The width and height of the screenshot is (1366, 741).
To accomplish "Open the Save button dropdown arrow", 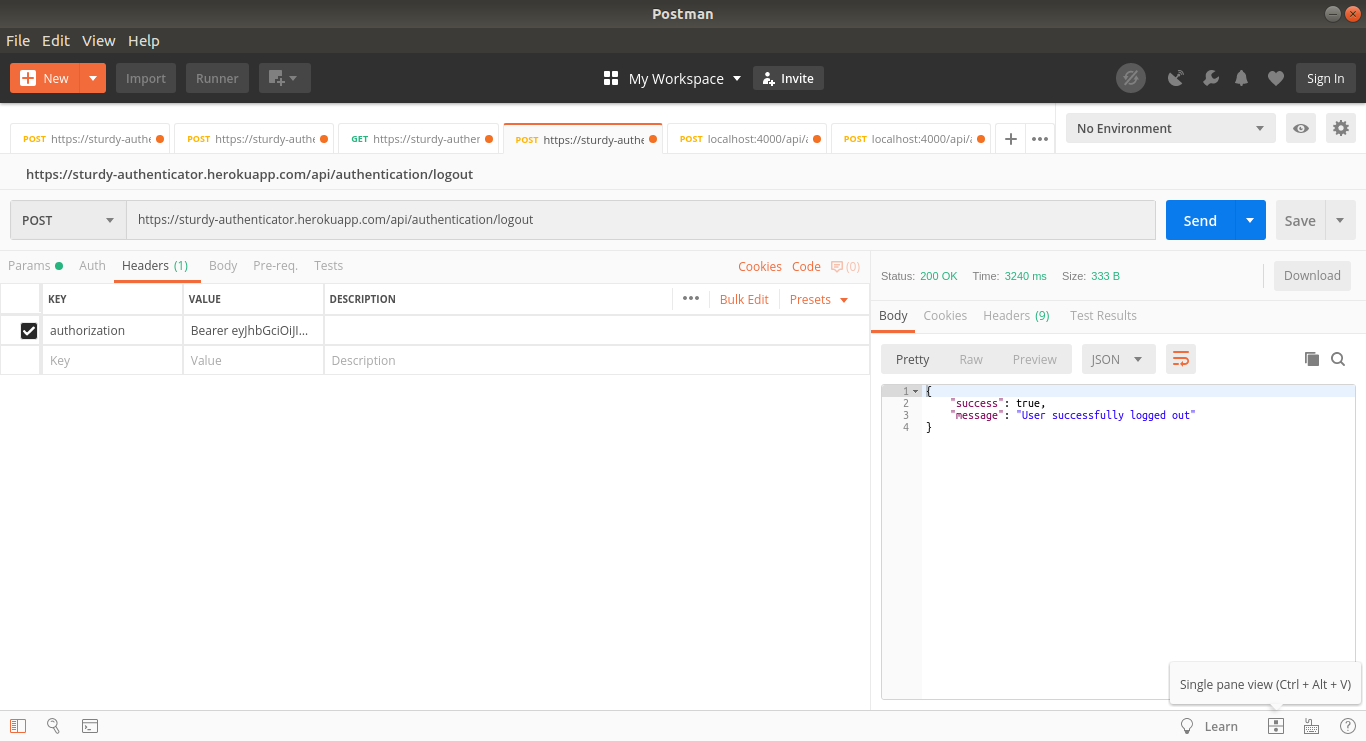I will point(1340,220).
